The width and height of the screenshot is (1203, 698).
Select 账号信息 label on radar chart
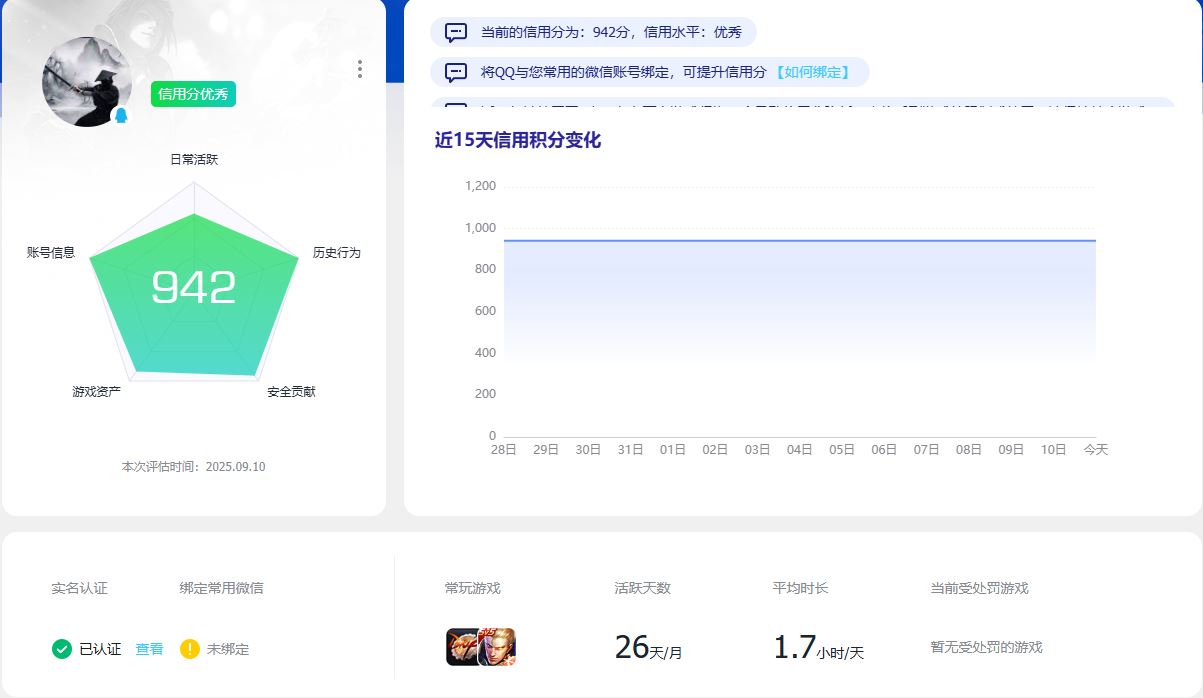tap(51, 253)
